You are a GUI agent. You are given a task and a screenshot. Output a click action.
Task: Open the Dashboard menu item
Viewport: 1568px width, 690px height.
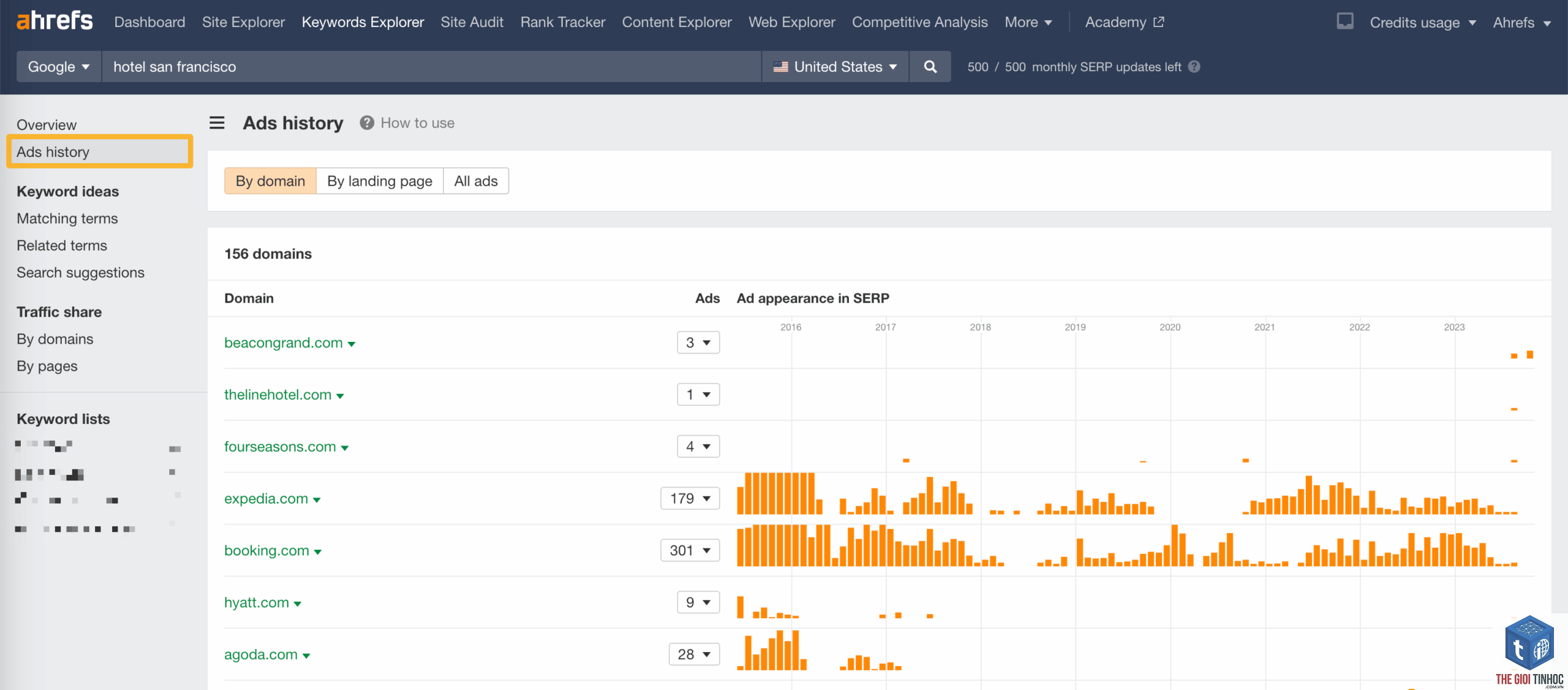coord(149,22)
